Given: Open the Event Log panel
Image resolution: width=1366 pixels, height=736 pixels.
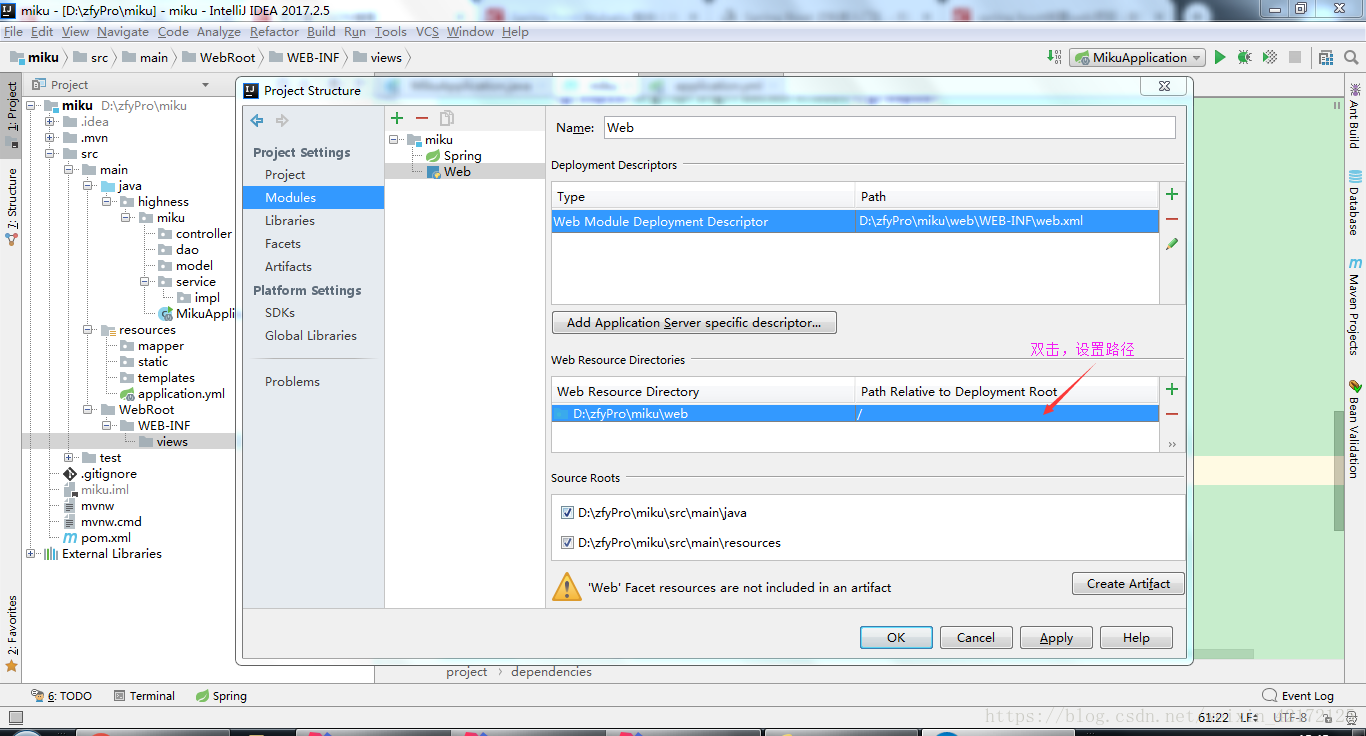Looking at the screenshot, I should [x=1298, y=696].
